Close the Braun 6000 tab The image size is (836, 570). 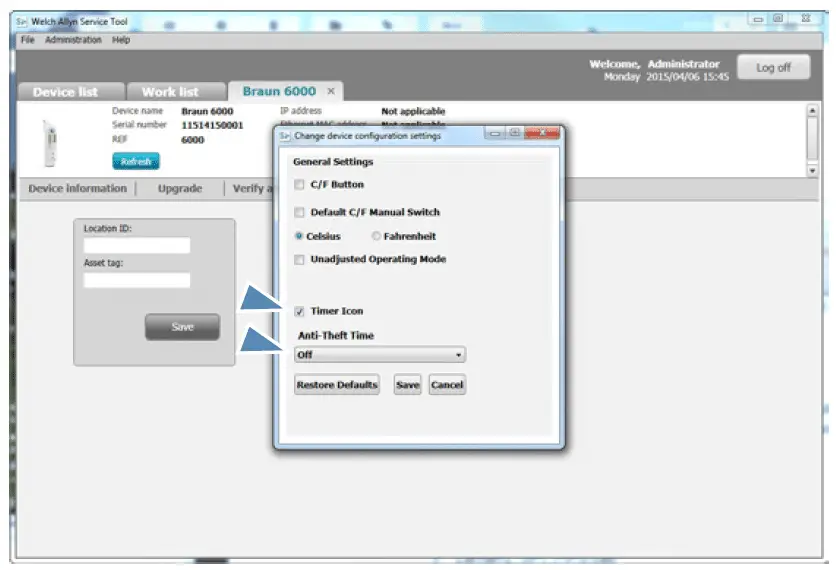click(x=331, y=91)
